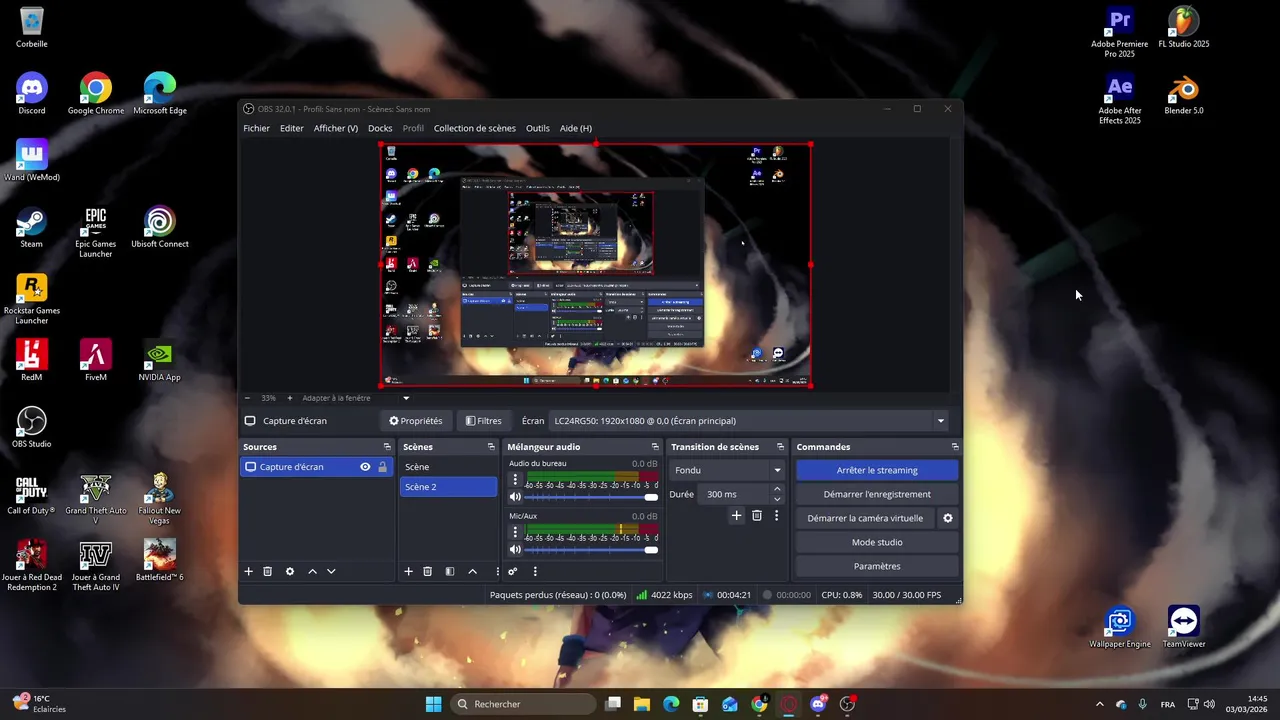Mute Mic/Aux speaker icon
1280x720 pixels.
coord(515,549)
